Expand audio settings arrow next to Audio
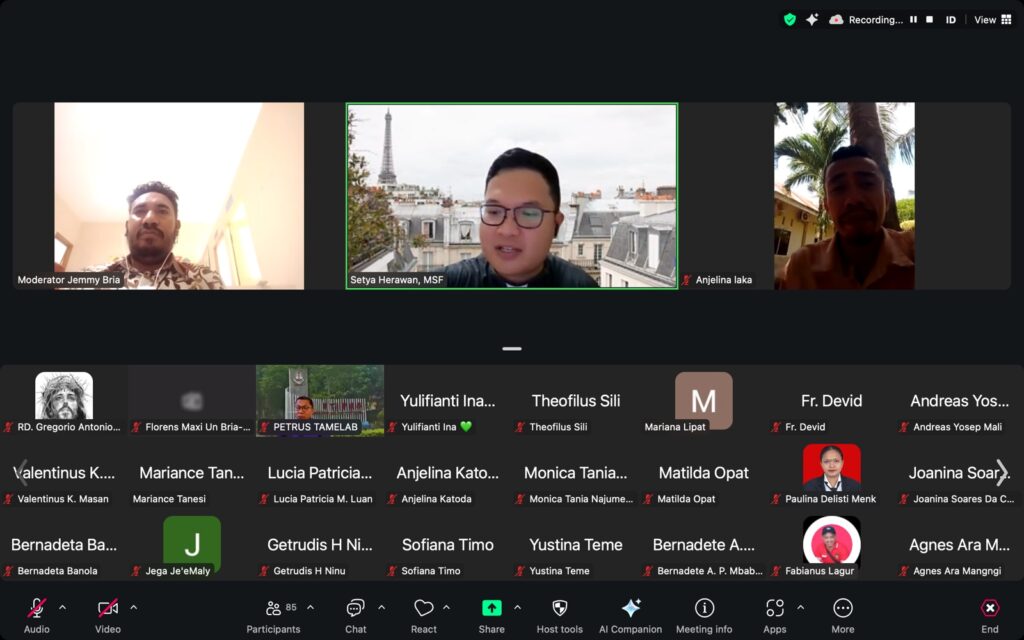 62,607
